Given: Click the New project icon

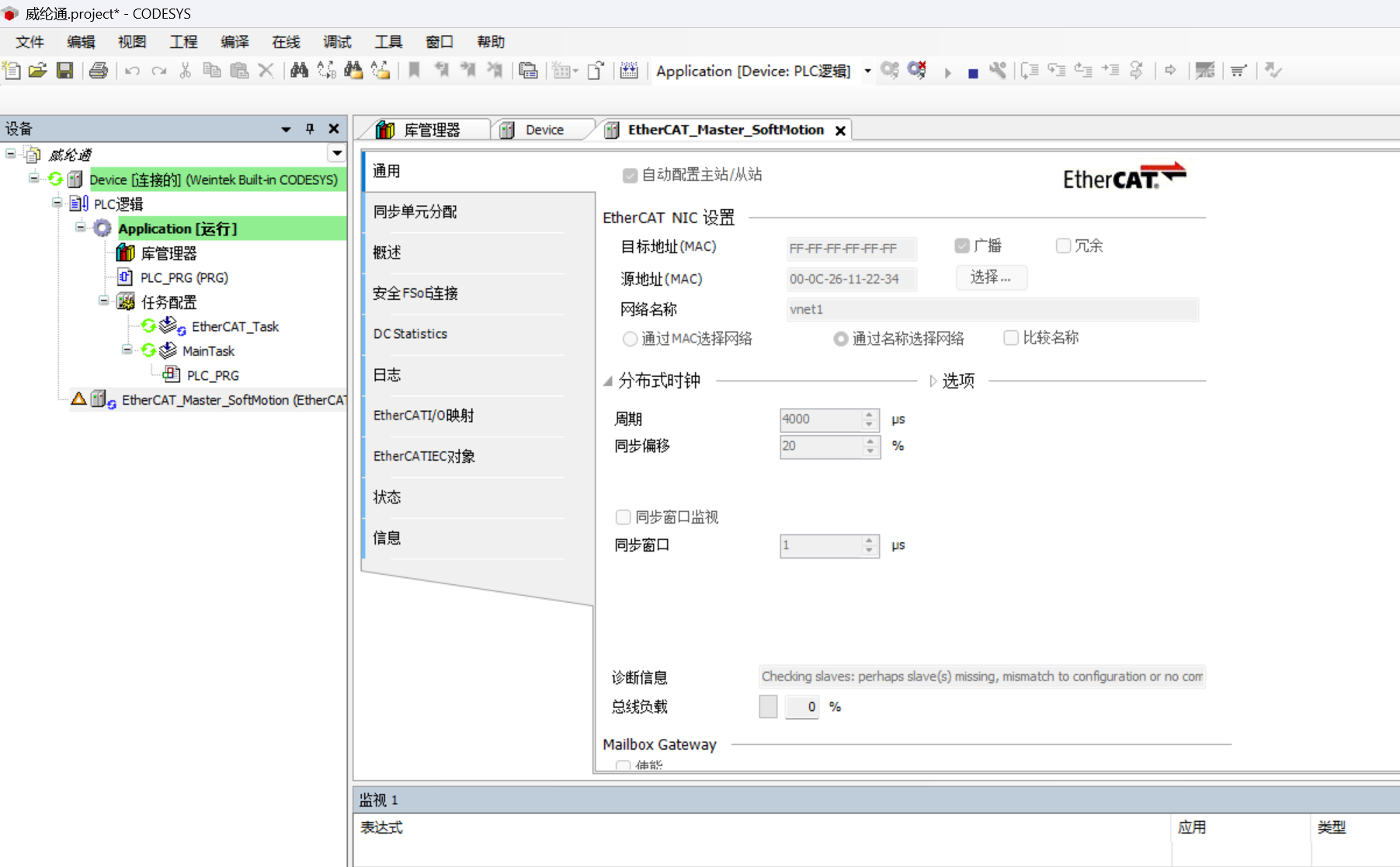Looking at the screenshot, I should click(12, 71).
